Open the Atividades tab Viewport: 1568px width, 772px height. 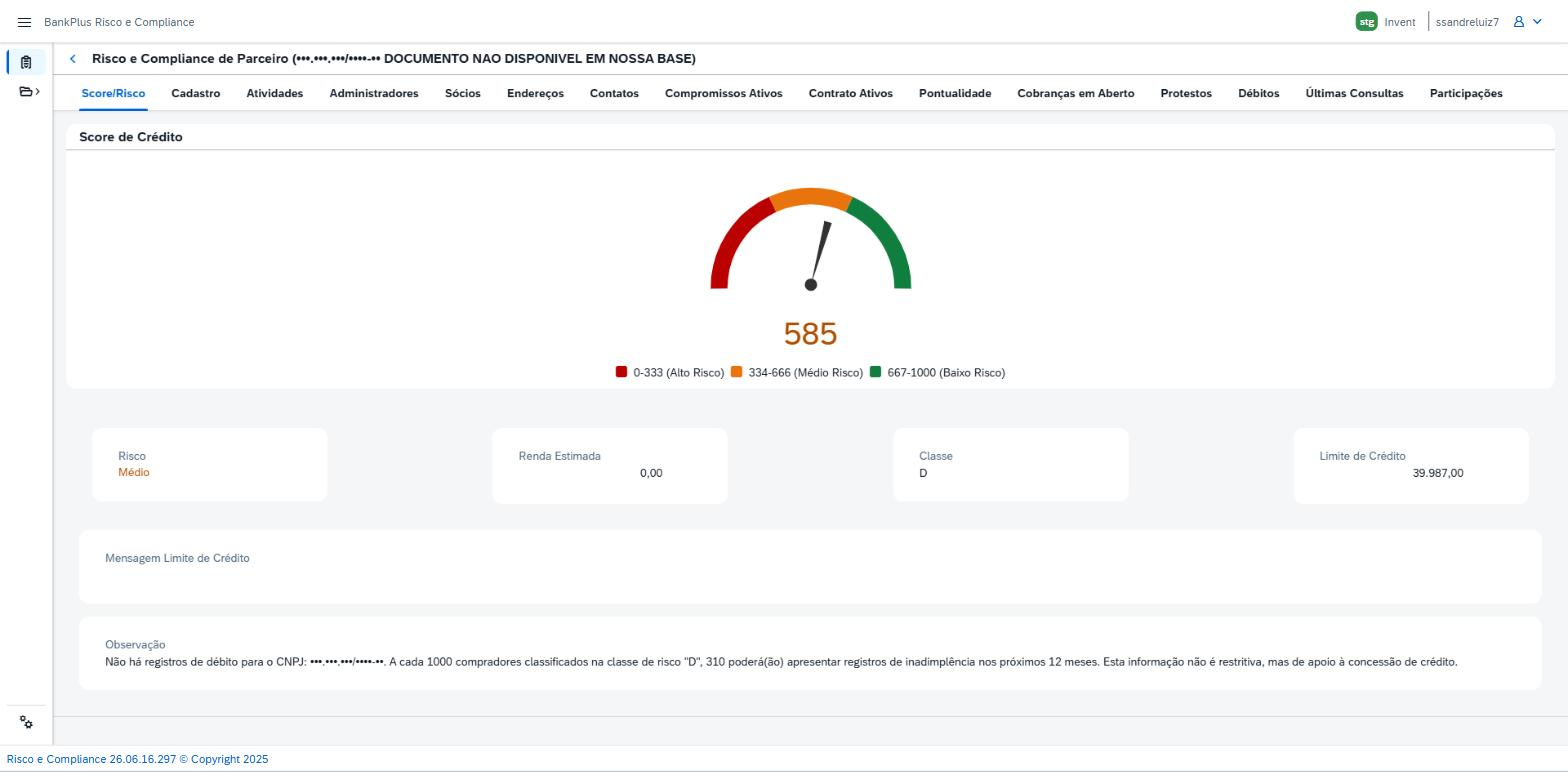275,93
